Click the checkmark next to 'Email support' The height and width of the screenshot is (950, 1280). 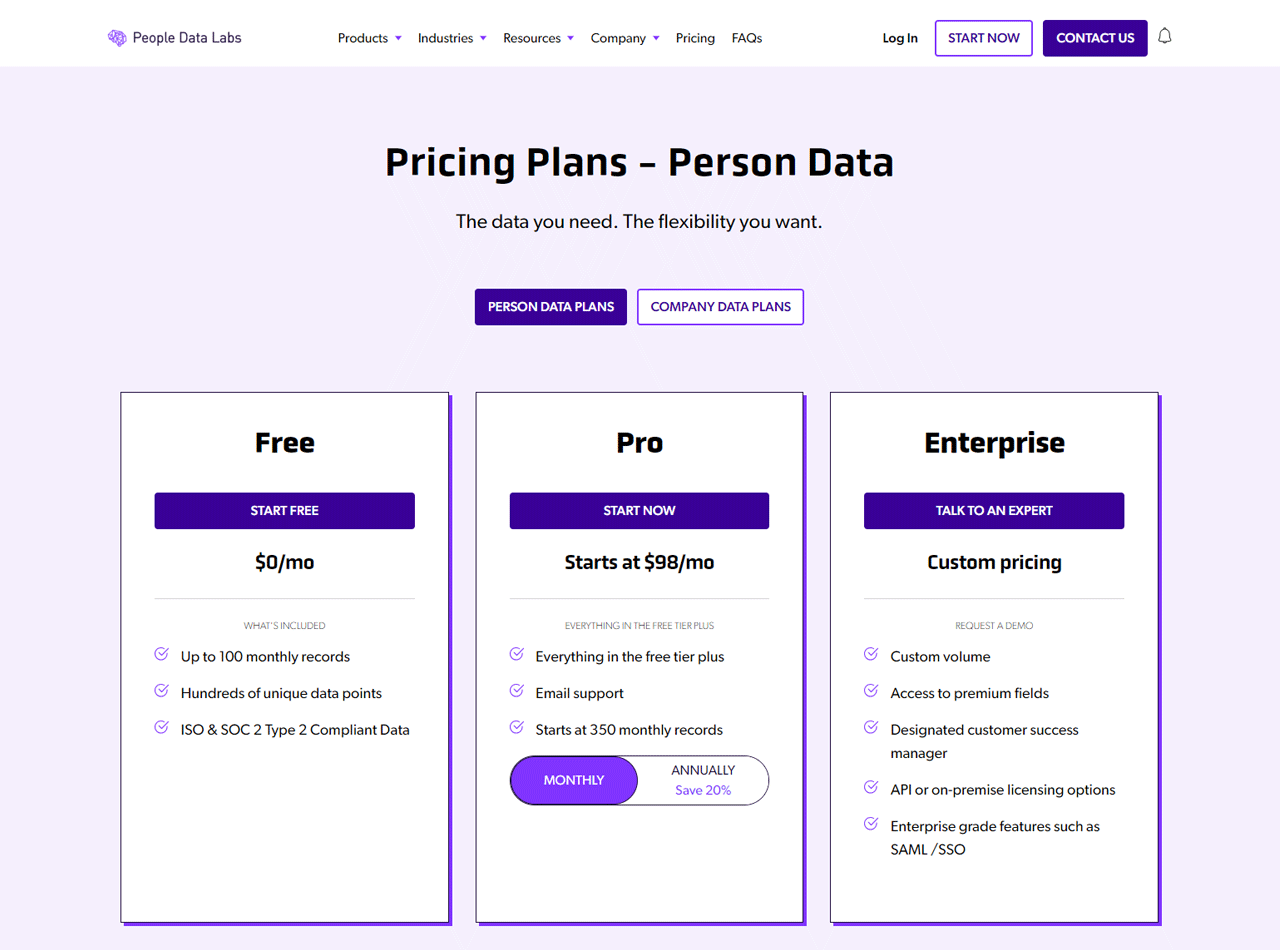pyautogui.click(x=516, y=690)
